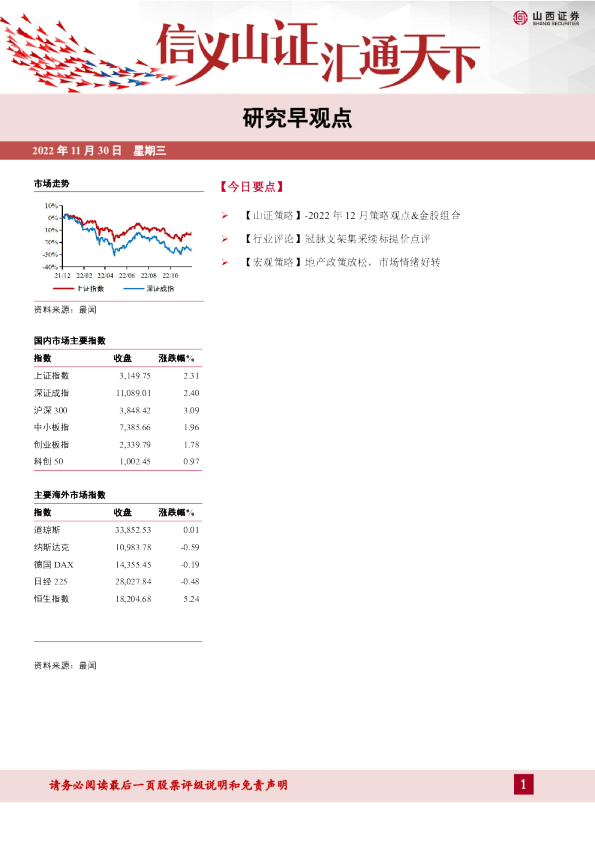The width and height of the screenshot is (595, 842).
Task: Select the 恒生指数 table row
Action: (x=117, y=599)
